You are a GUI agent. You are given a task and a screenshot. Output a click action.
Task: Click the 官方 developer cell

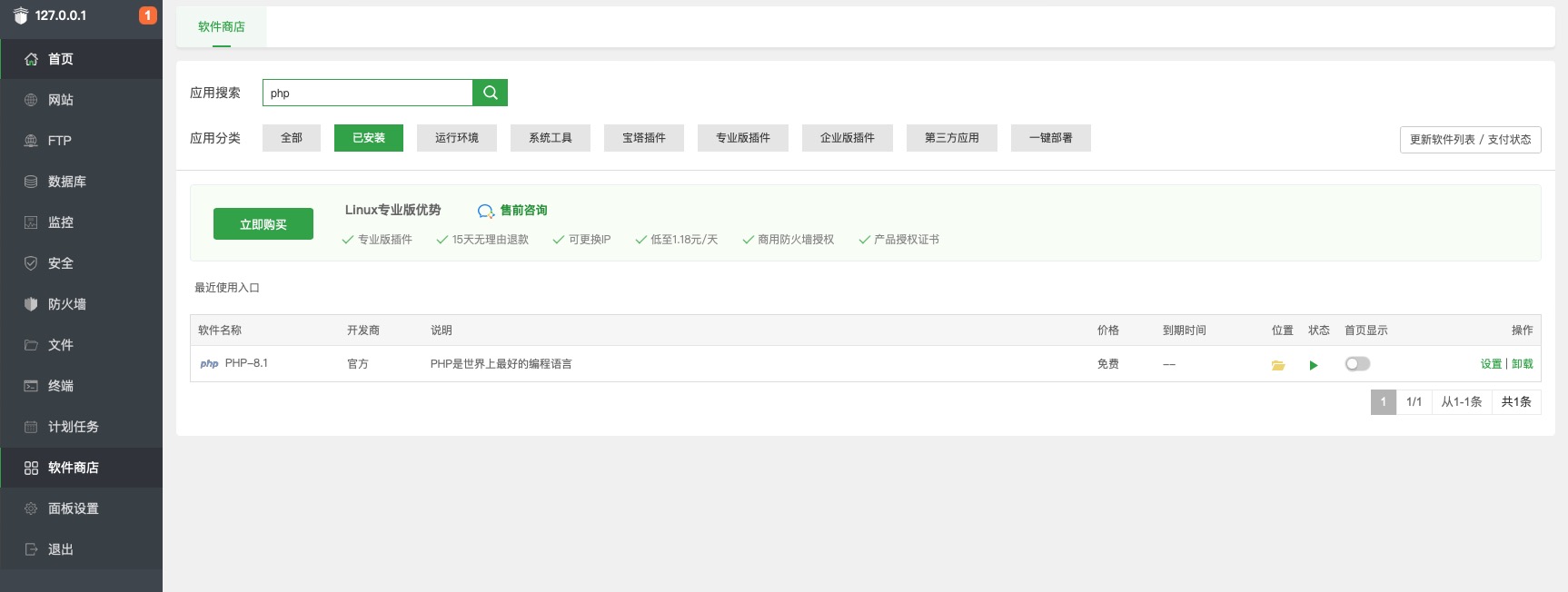point(358,364)
